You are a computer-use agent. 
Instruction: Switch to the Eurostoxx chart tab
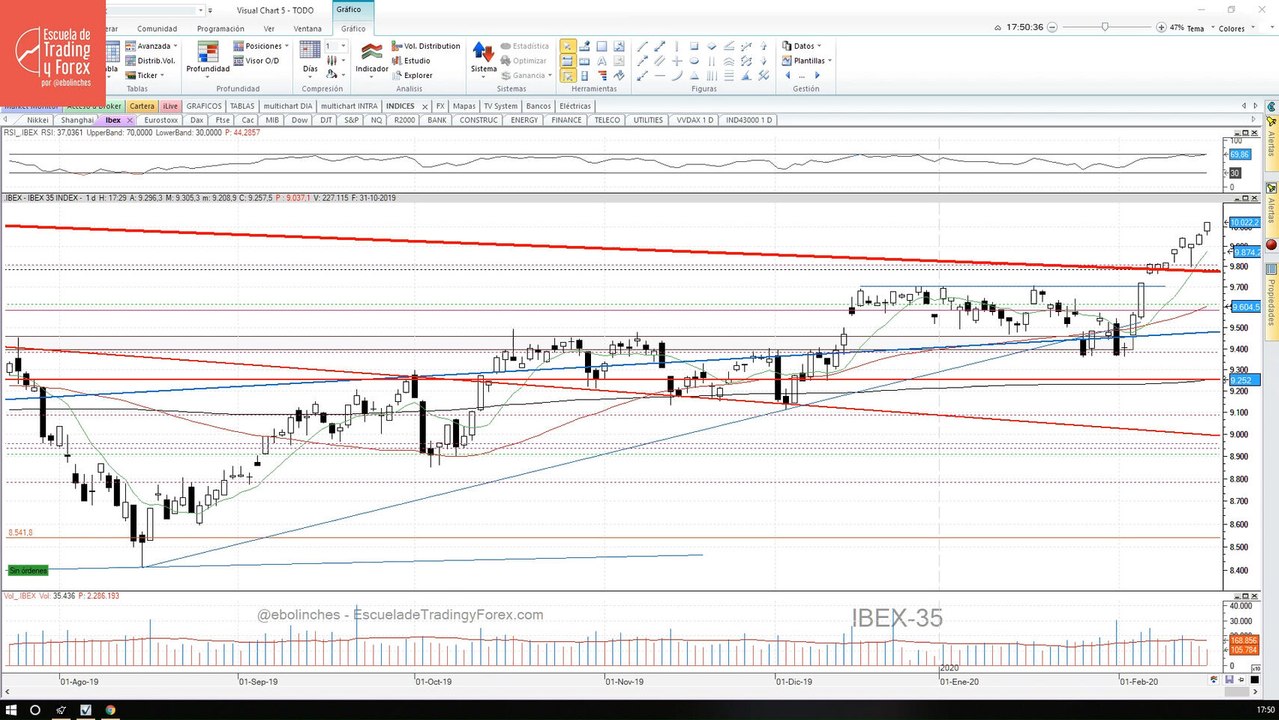(162, 120)
